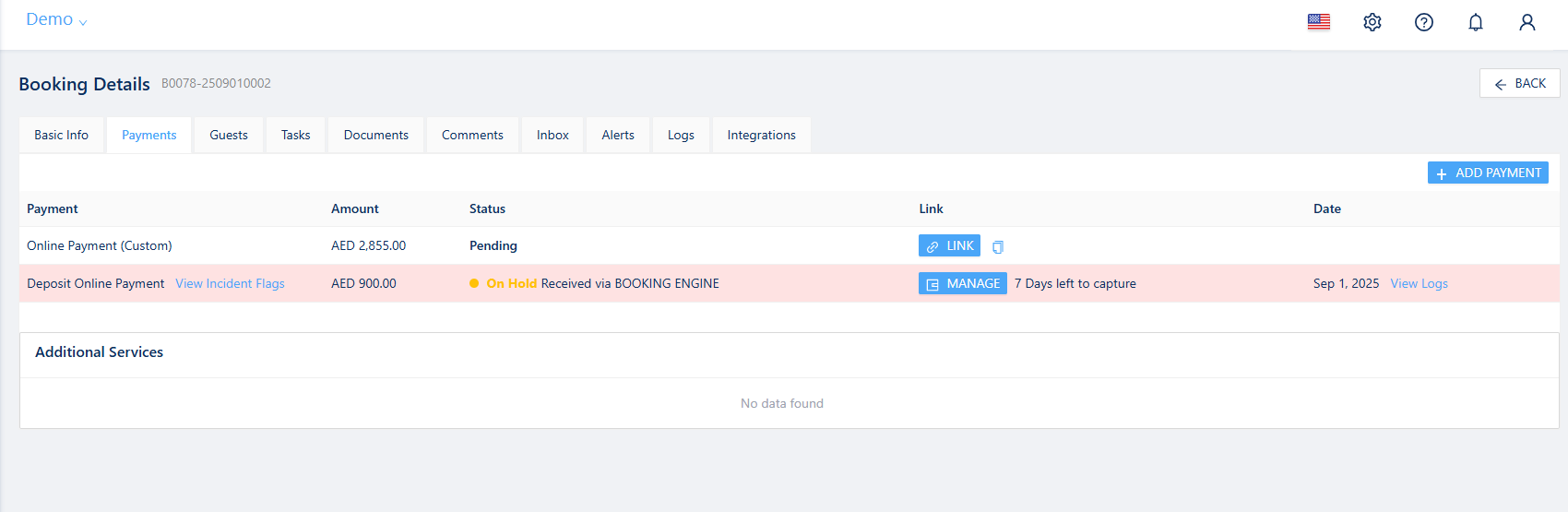Click the On Hold status label
Viewport: 1568px width, 512px height.
(511, 283)
